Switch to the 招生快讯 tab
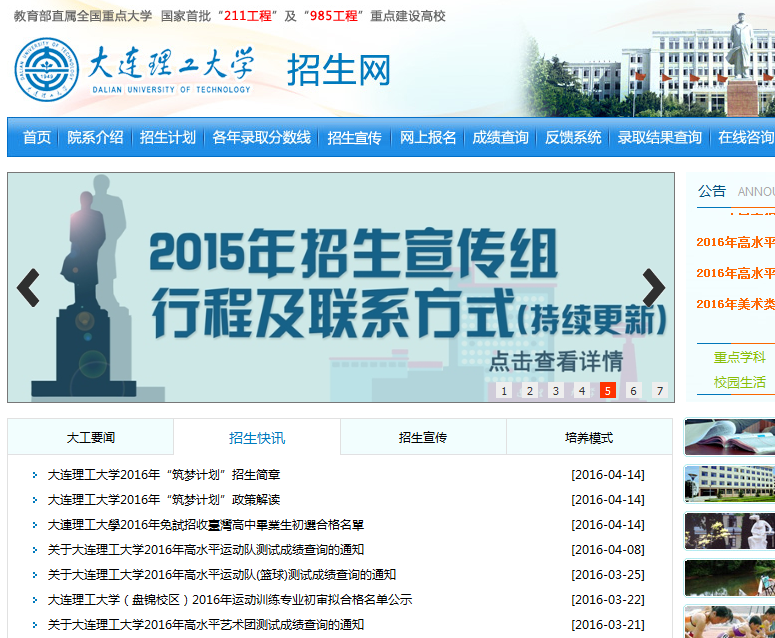This screenshot has width=775, height=638. [x=257, y=437]
